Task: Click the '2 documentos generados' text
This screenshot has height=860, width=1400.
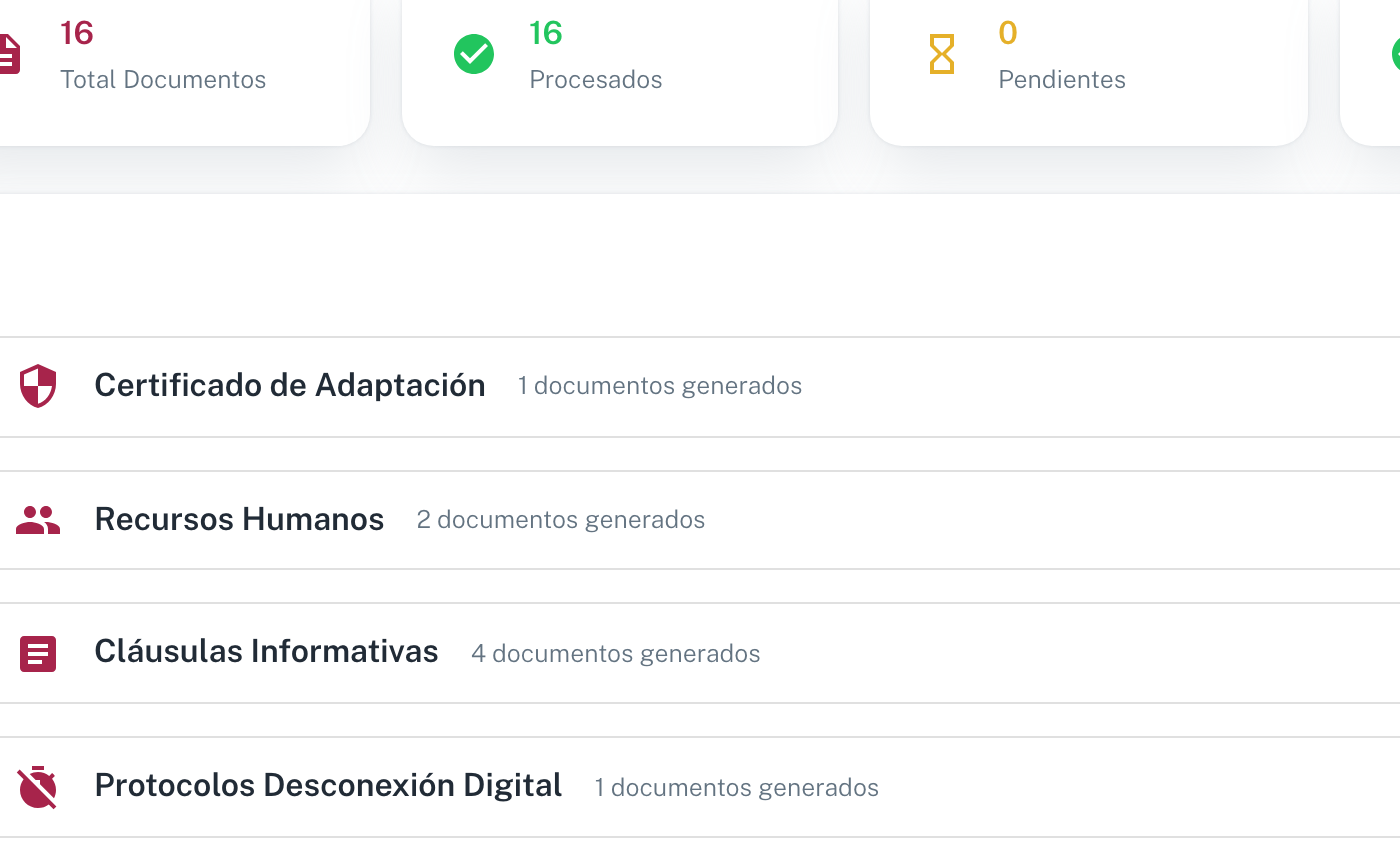Action: click(x=561, y=520)
